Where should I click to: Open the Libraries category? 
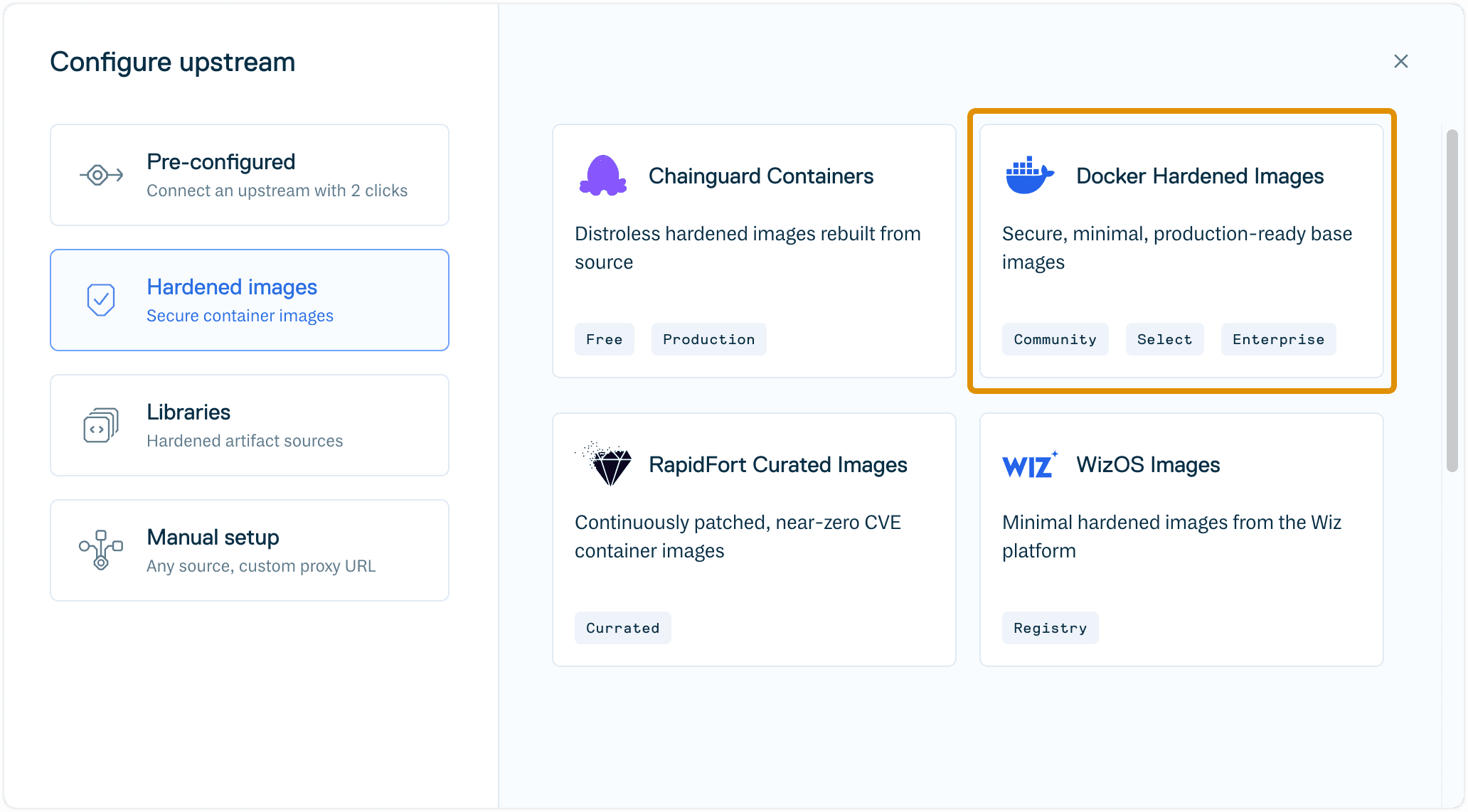250,425
